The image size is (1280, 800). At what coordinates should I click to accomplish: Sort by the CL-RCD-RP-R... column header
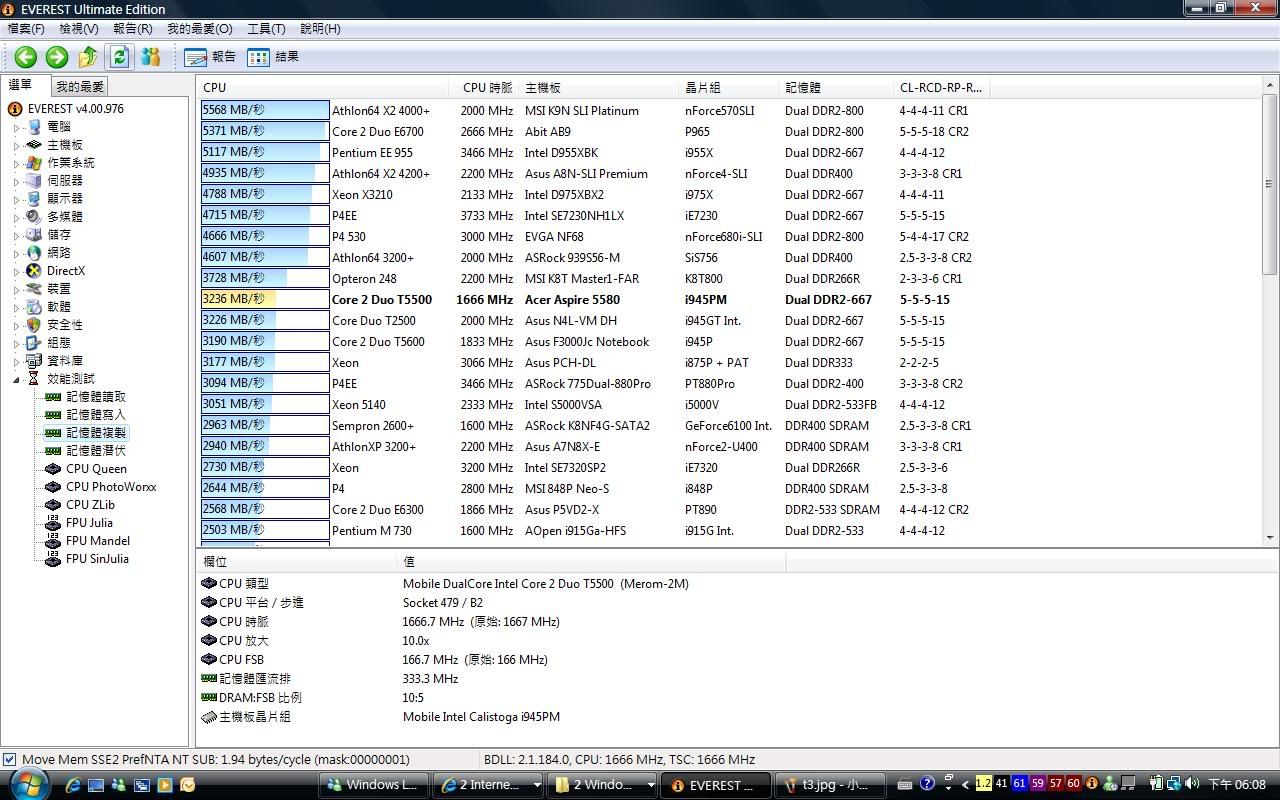pyautogui.click(x=941, y=87)
